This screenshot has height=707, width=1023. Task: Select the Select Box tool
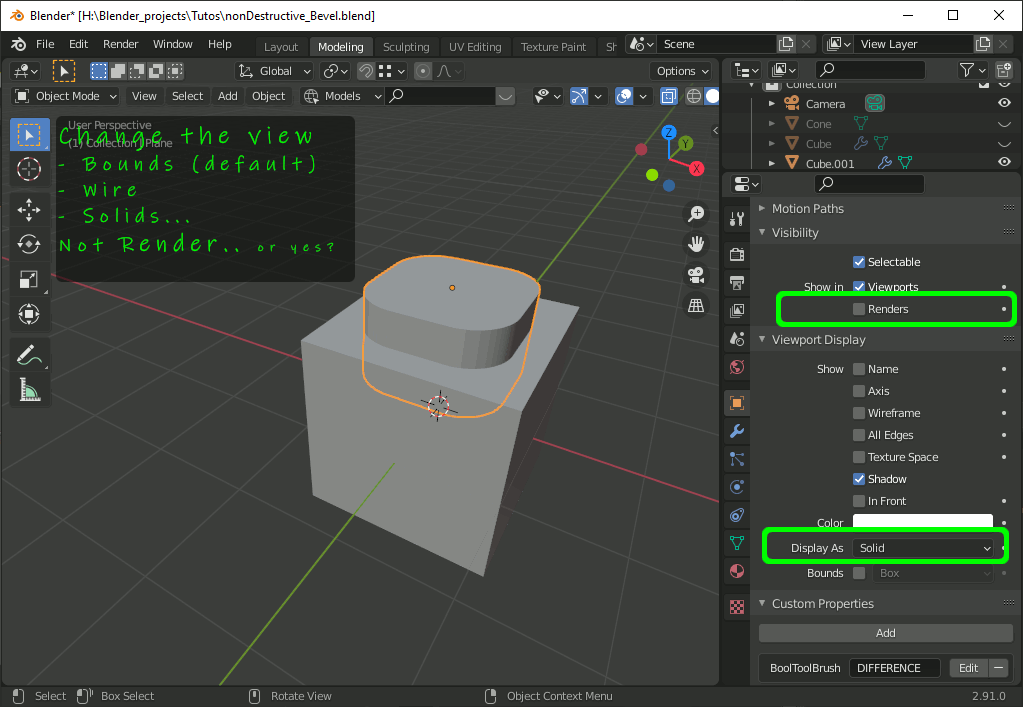[x=29, y=135]
